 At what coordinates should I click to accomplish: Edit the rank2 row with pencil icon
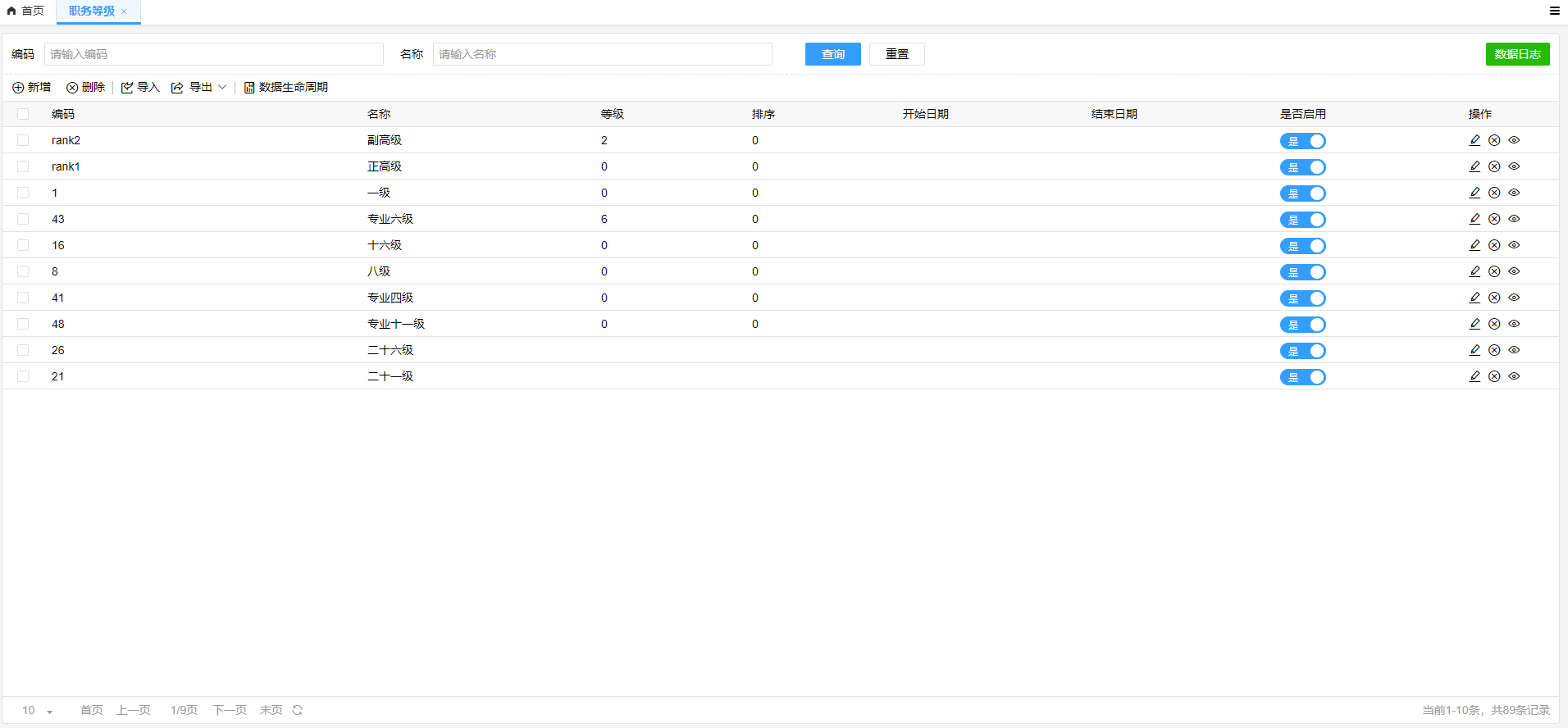(1475, 140)
